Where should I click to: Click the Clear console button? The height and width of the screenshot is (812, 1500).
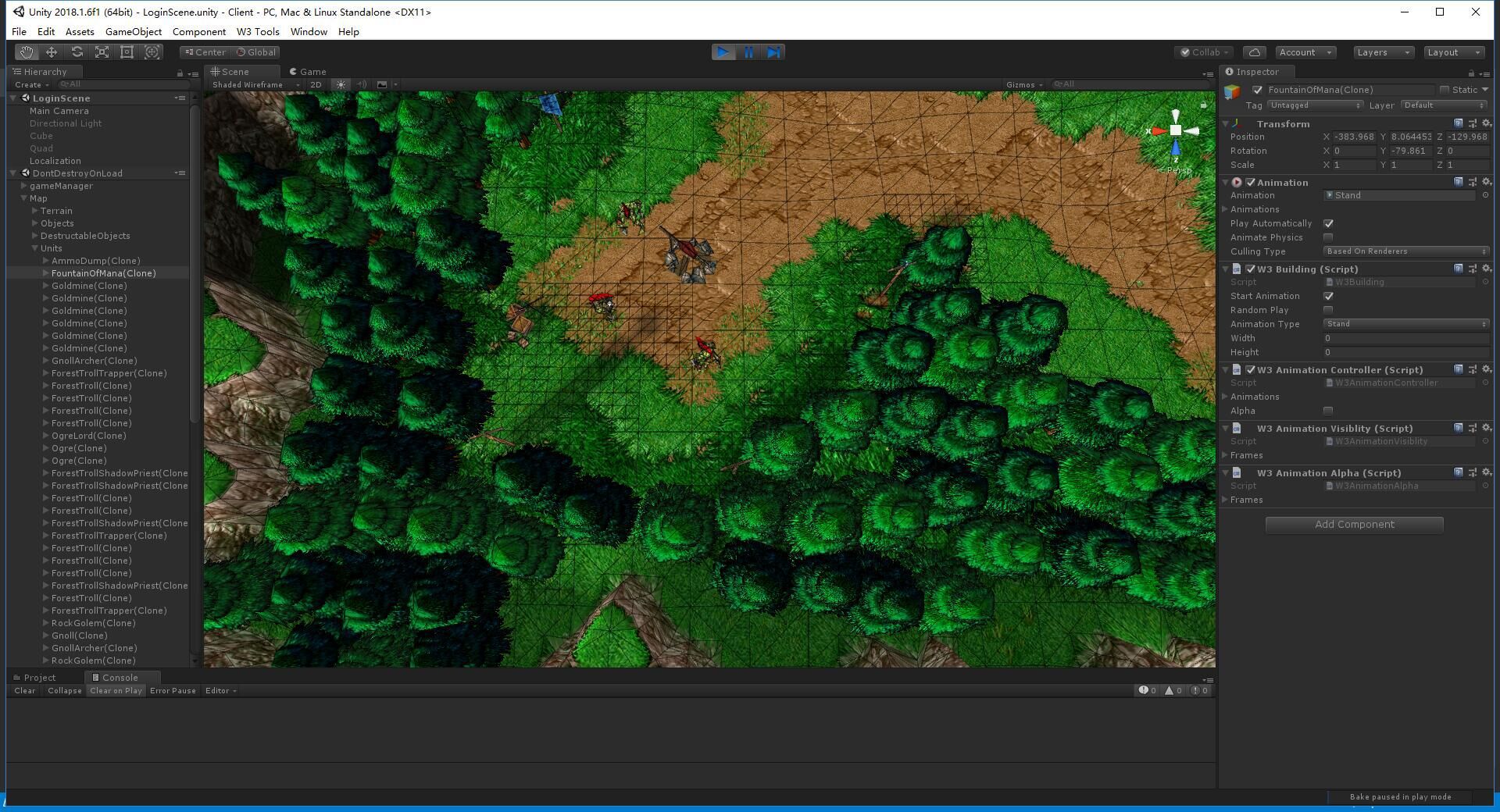pyautogui.click(x=24, y=691)
